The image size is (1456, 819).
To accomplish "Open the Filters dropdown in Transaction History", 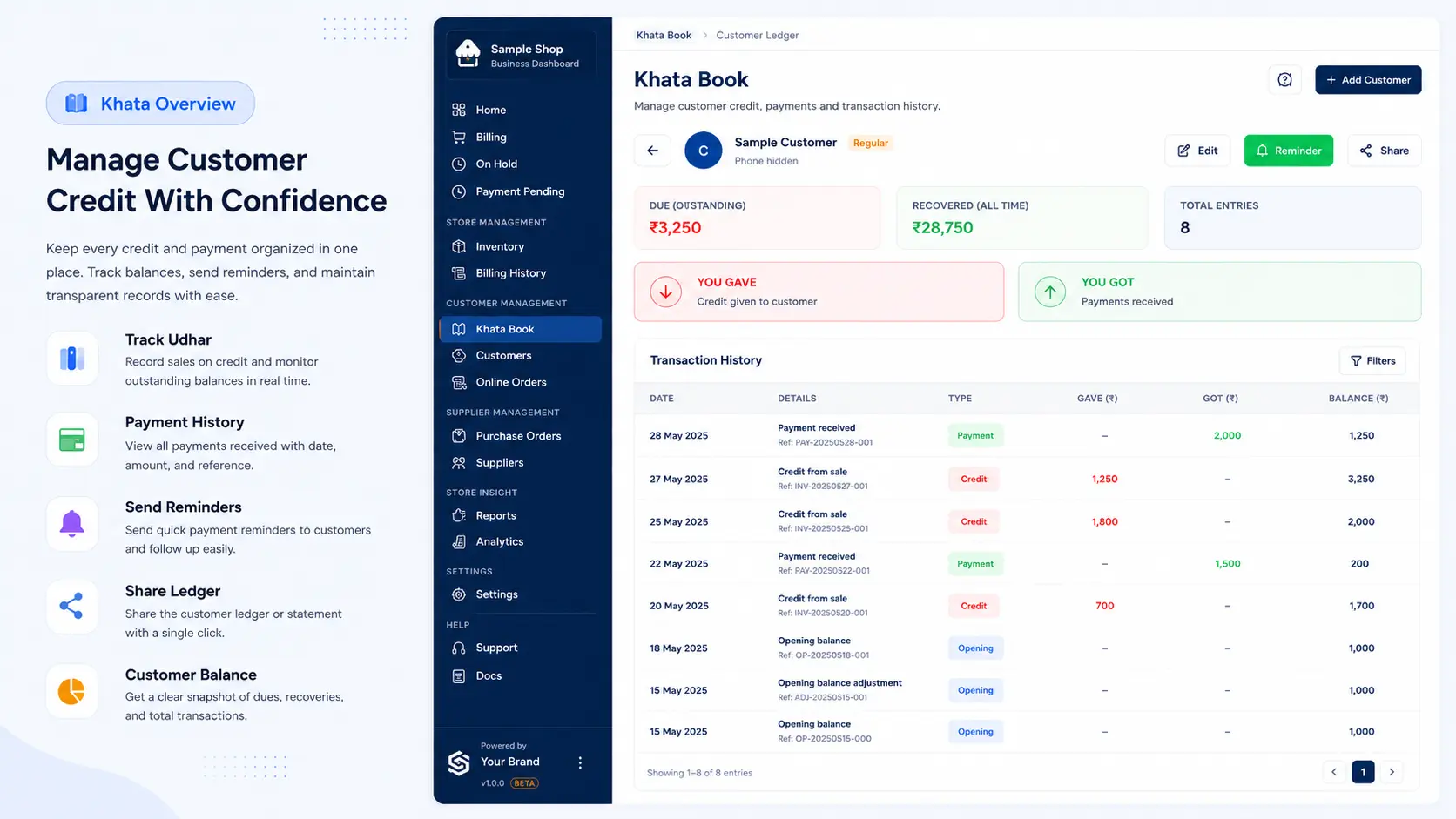I will [1372, 360].
